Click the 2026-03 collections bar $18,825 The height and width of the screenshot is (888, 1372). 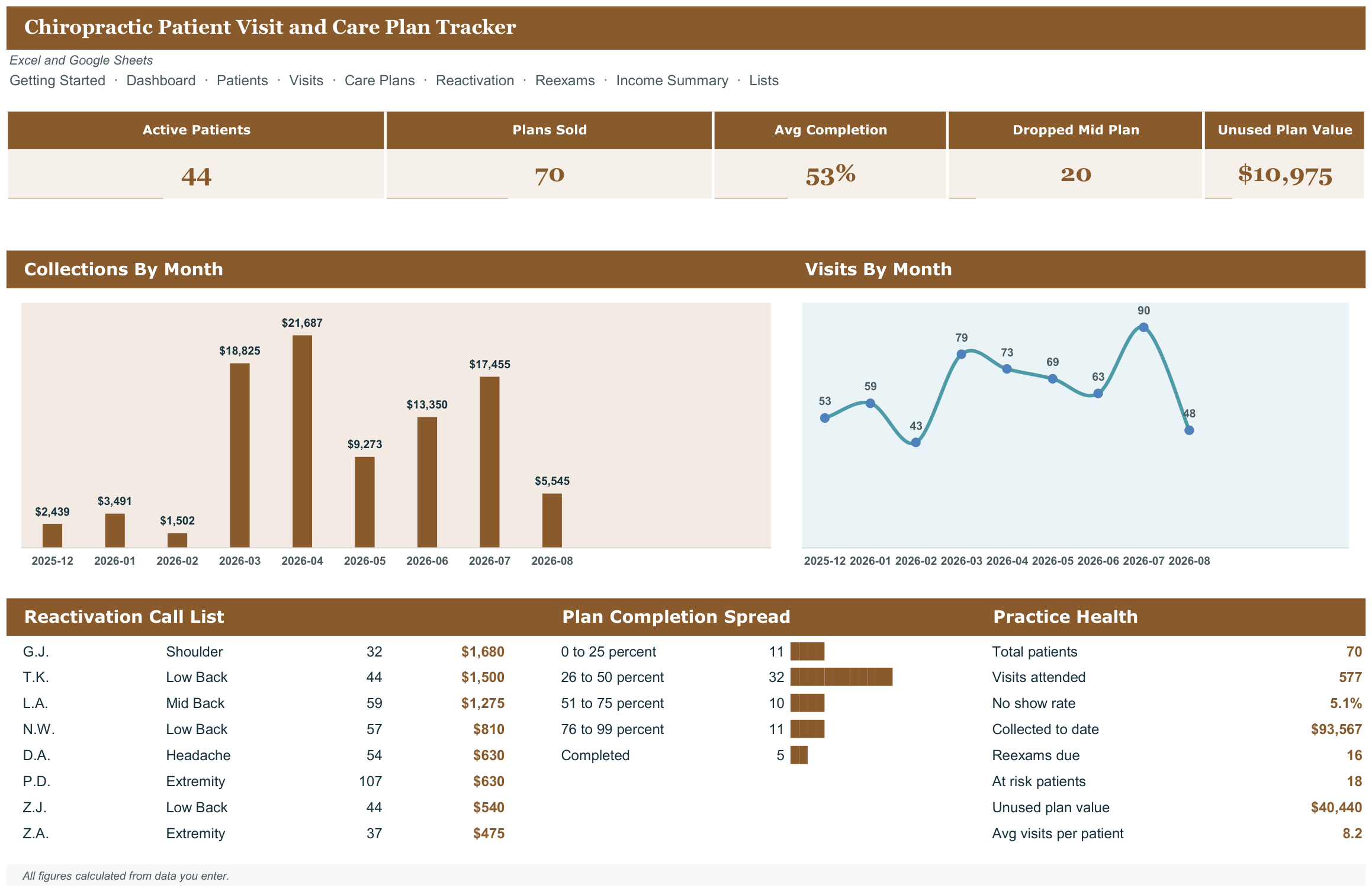point(240,455)
